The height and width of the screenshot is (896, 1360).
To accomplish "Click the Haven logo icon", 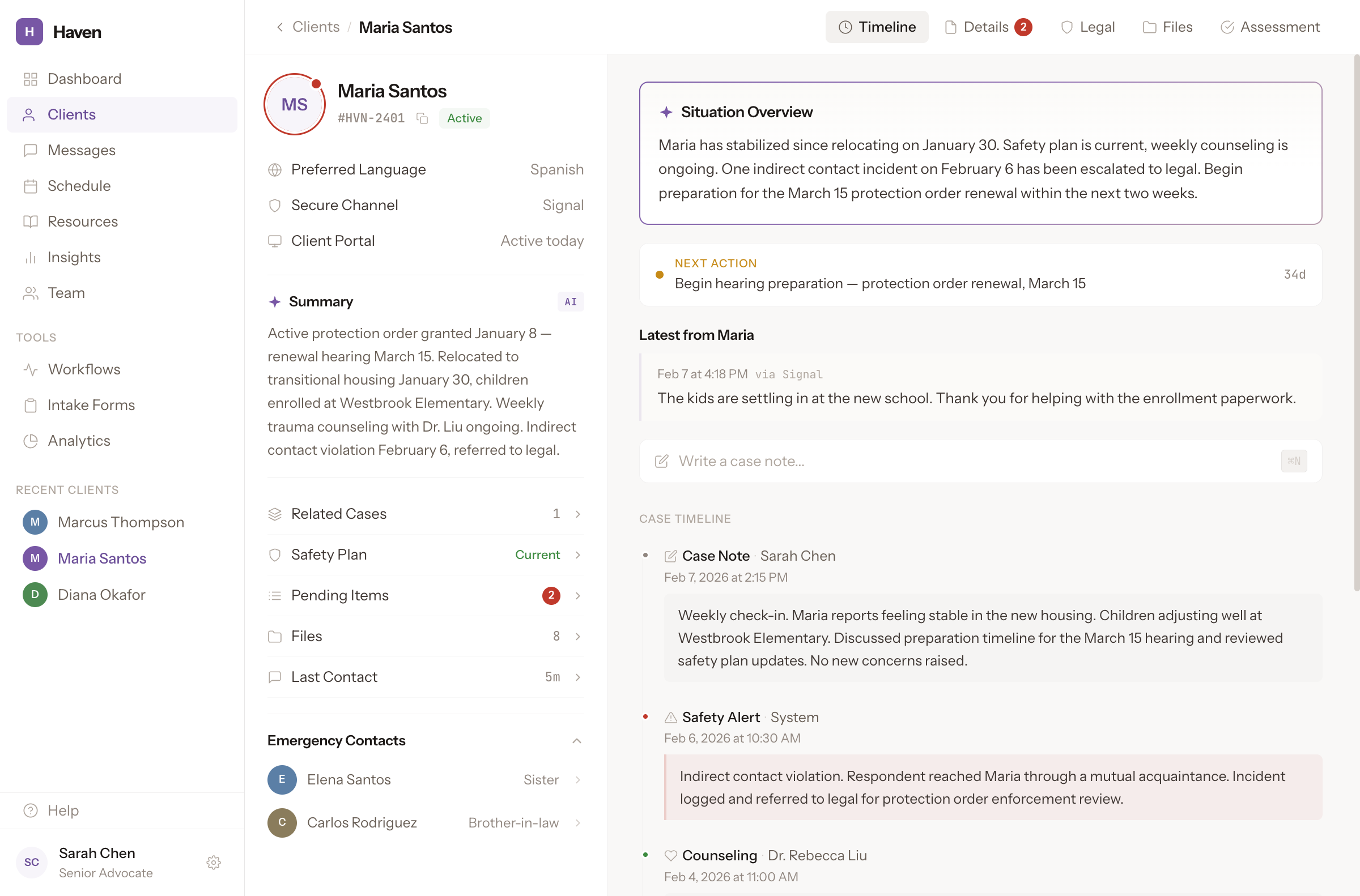I will (x=29, y=31).
